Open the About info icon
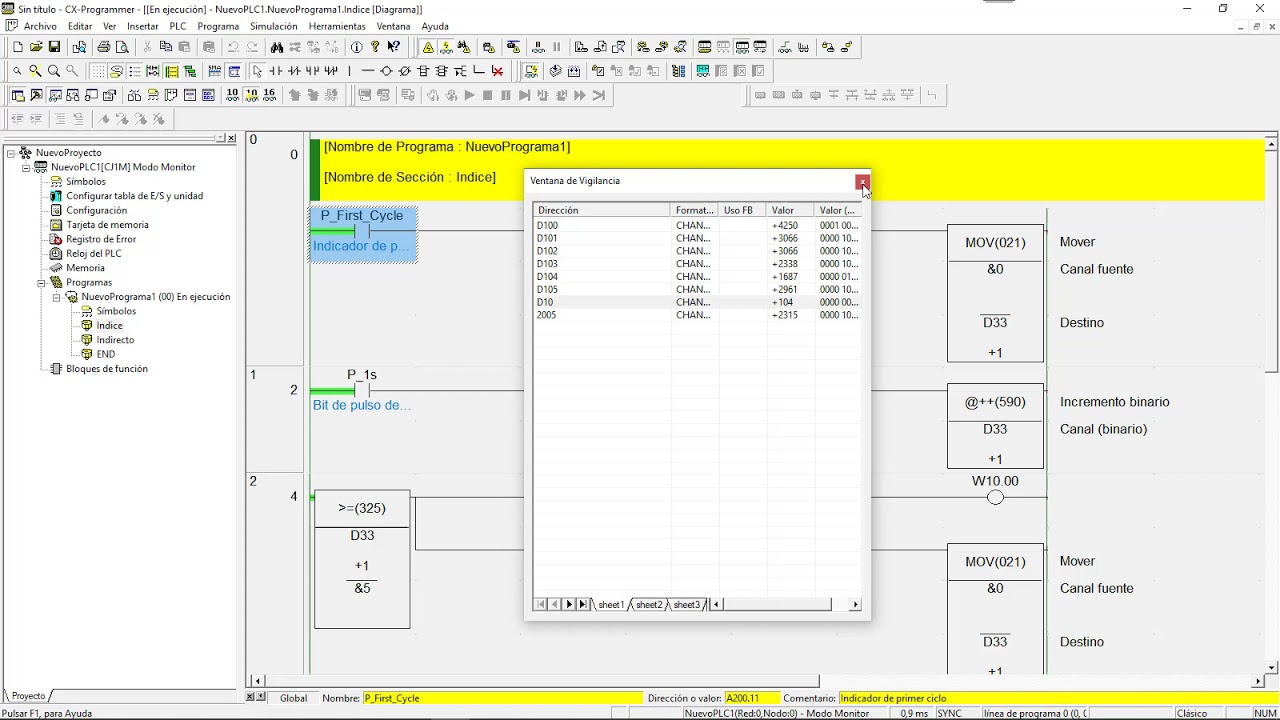Viewport: 1280px width, 720px height. [x=357, y=47]
